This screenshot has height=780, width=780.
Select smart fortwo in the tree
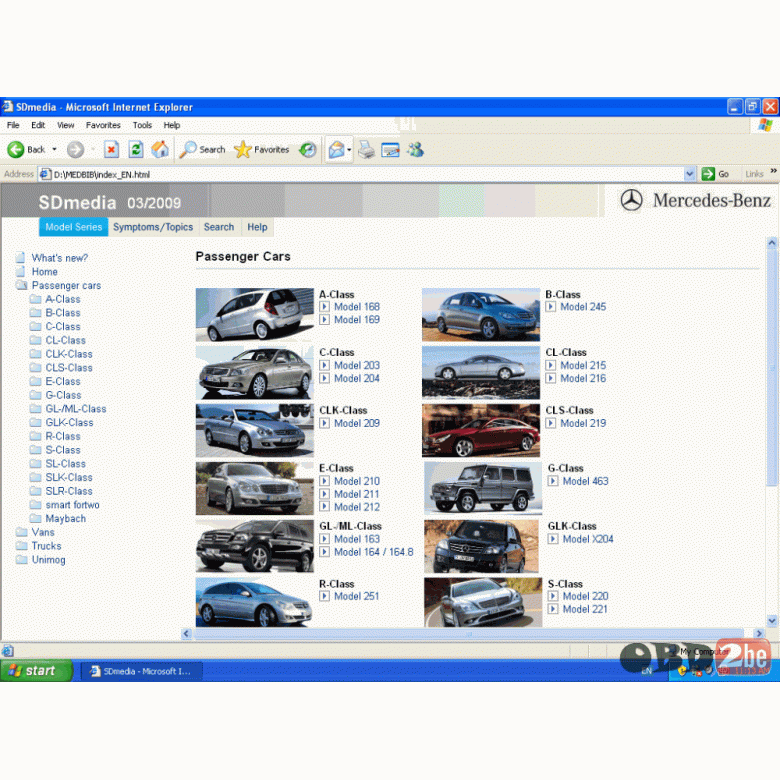coord(72,504)
